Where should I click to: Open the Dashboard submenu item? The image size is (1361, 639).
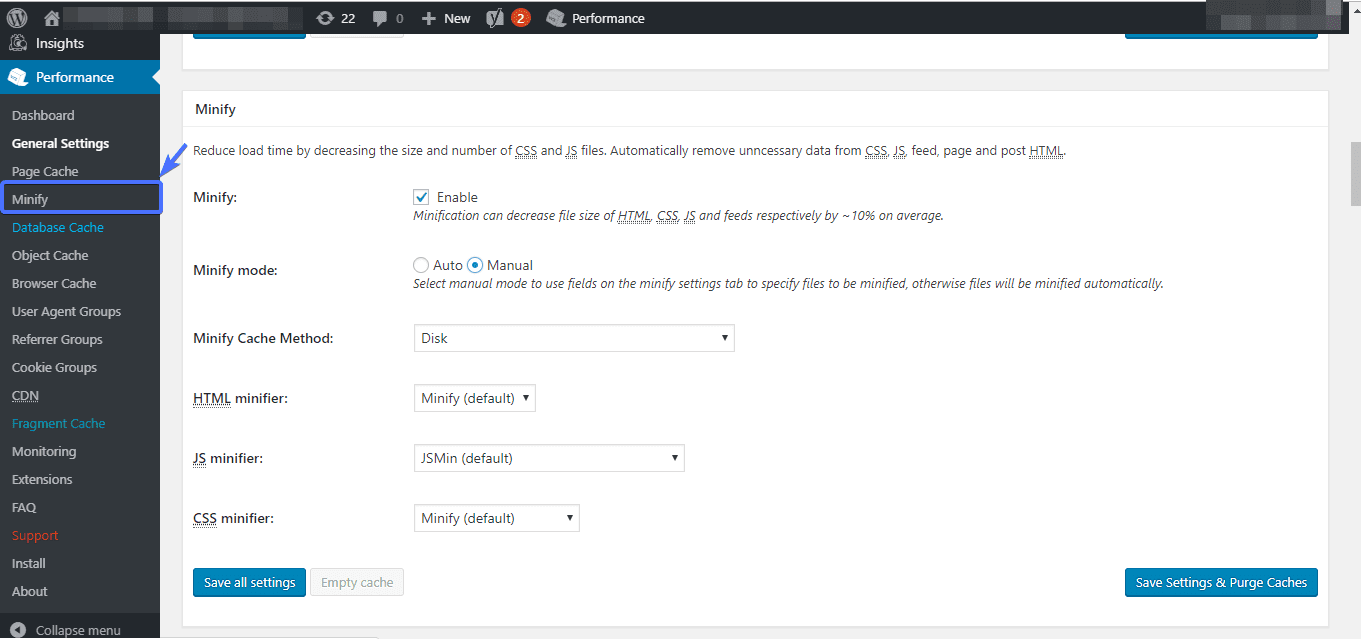pyautogui.click(x=43, y=115)
